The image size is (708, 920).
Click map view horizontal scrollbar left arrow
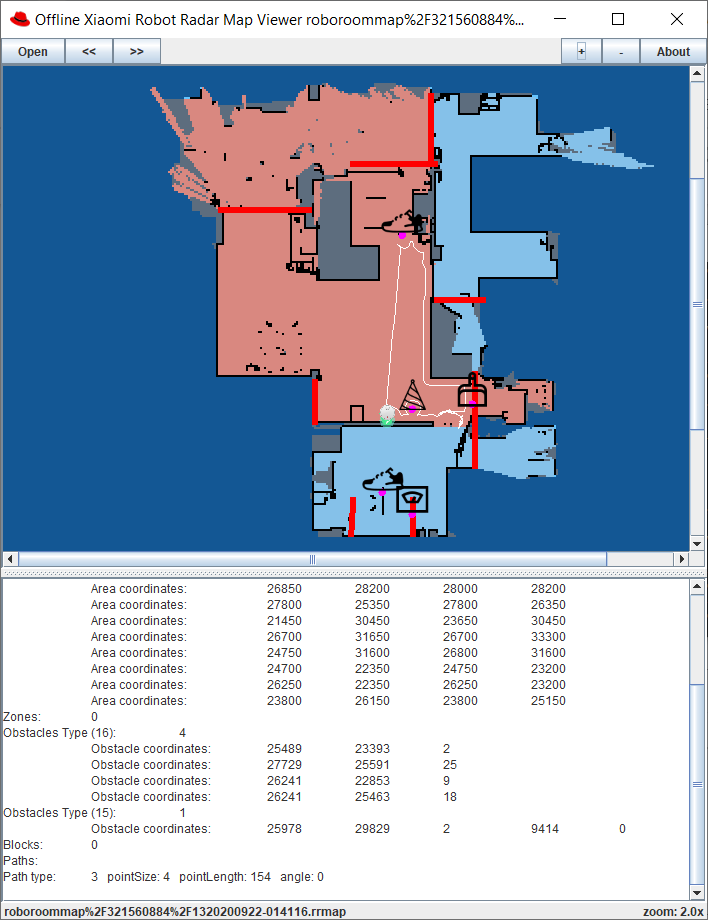tap(10, 559)
